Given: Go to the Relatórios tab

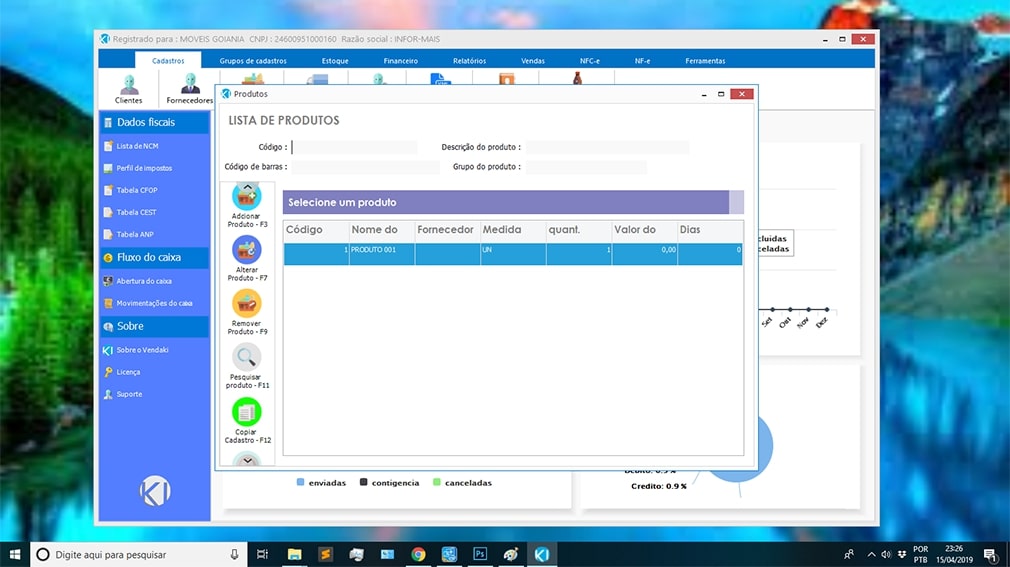Looking at the screenshot, I should (469, 61).
